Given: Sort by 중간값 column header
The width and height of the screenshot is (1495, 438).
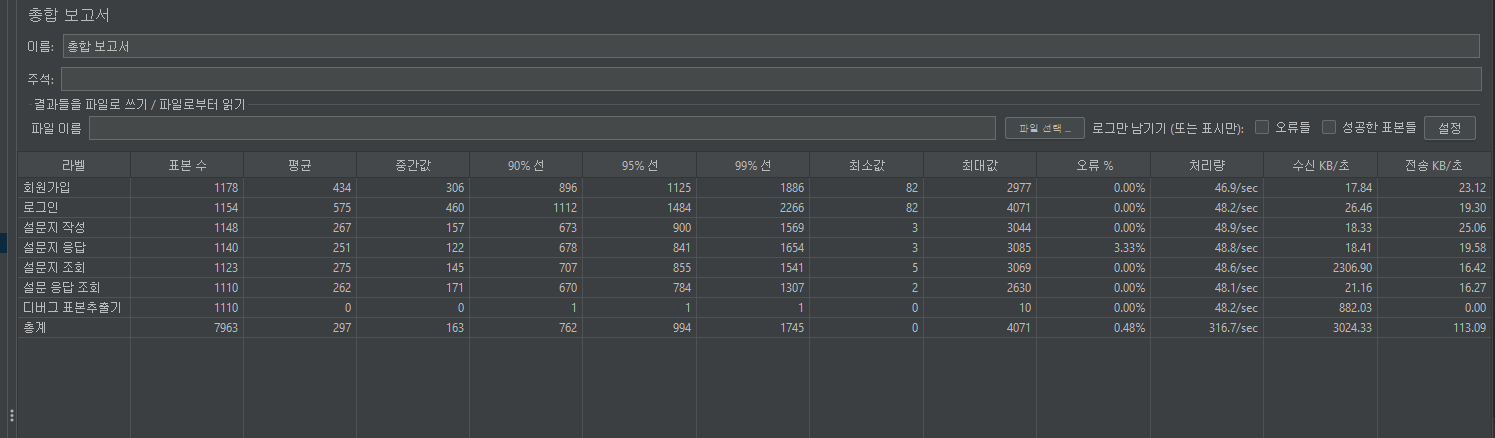Looking at the screenshot, I should [x=413, y=165].
